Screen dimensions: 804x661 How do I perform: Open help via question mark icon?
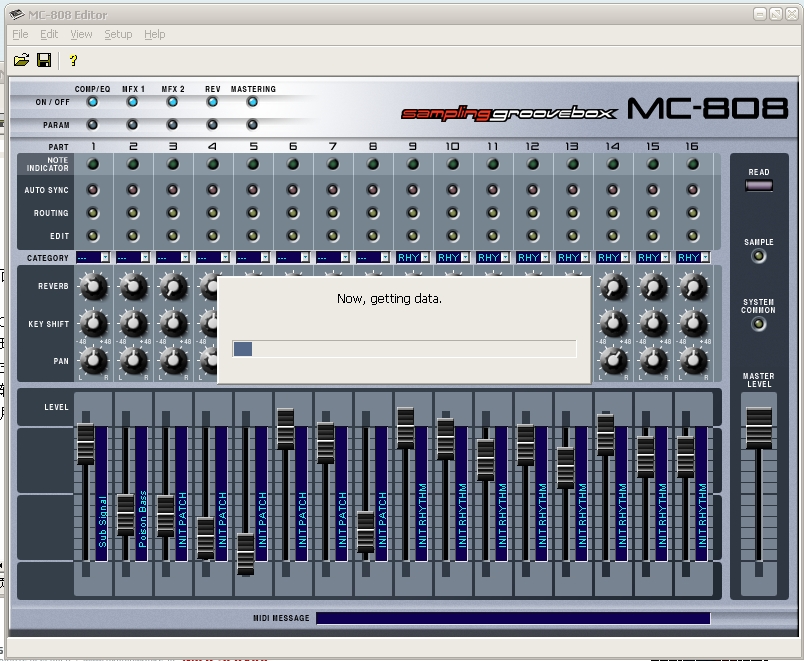pyautogui.click(x=73, y=61)
